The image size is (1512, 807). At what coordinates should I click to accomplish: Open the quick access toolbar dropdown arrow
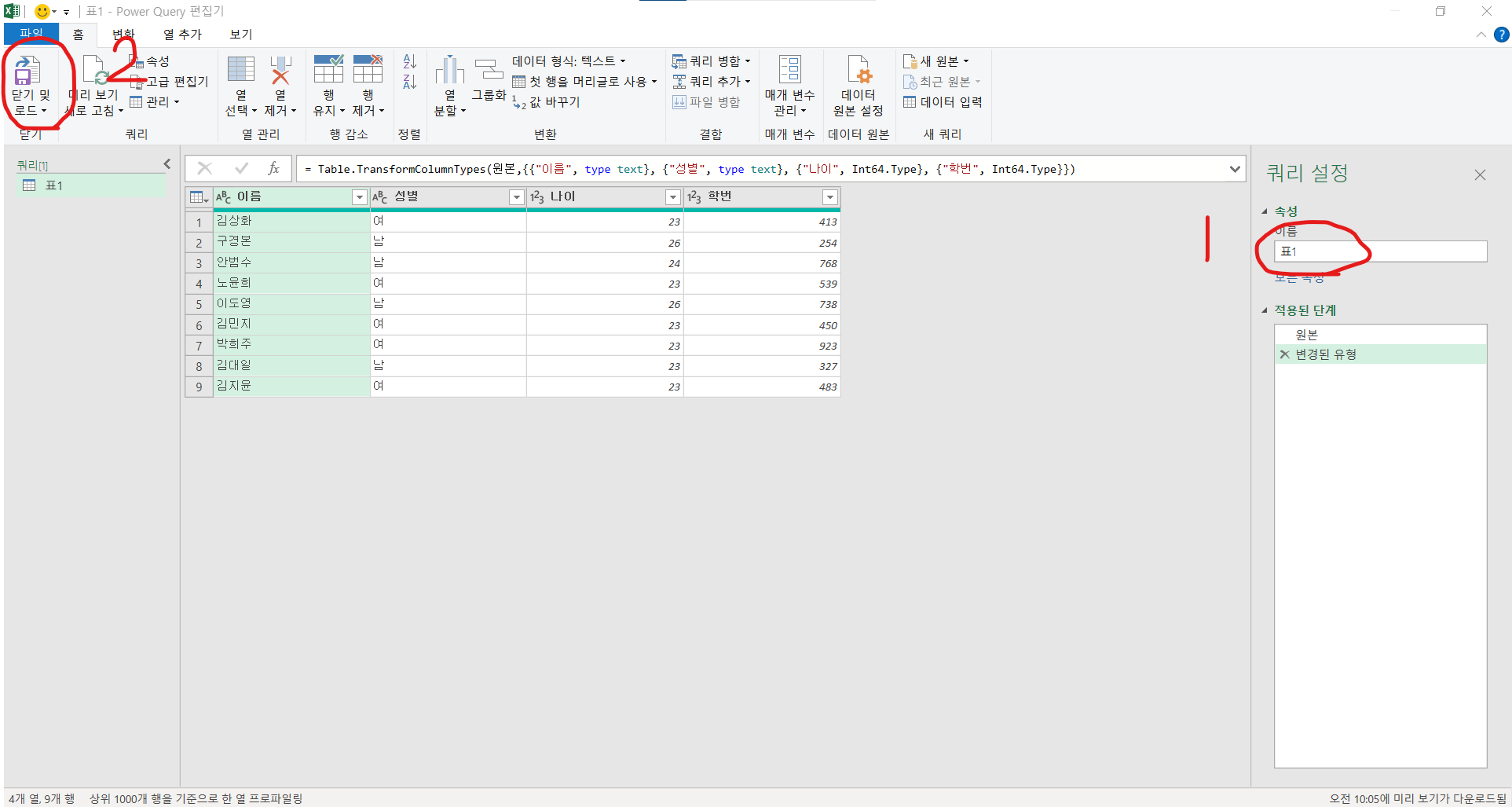(x=67, y=12)
